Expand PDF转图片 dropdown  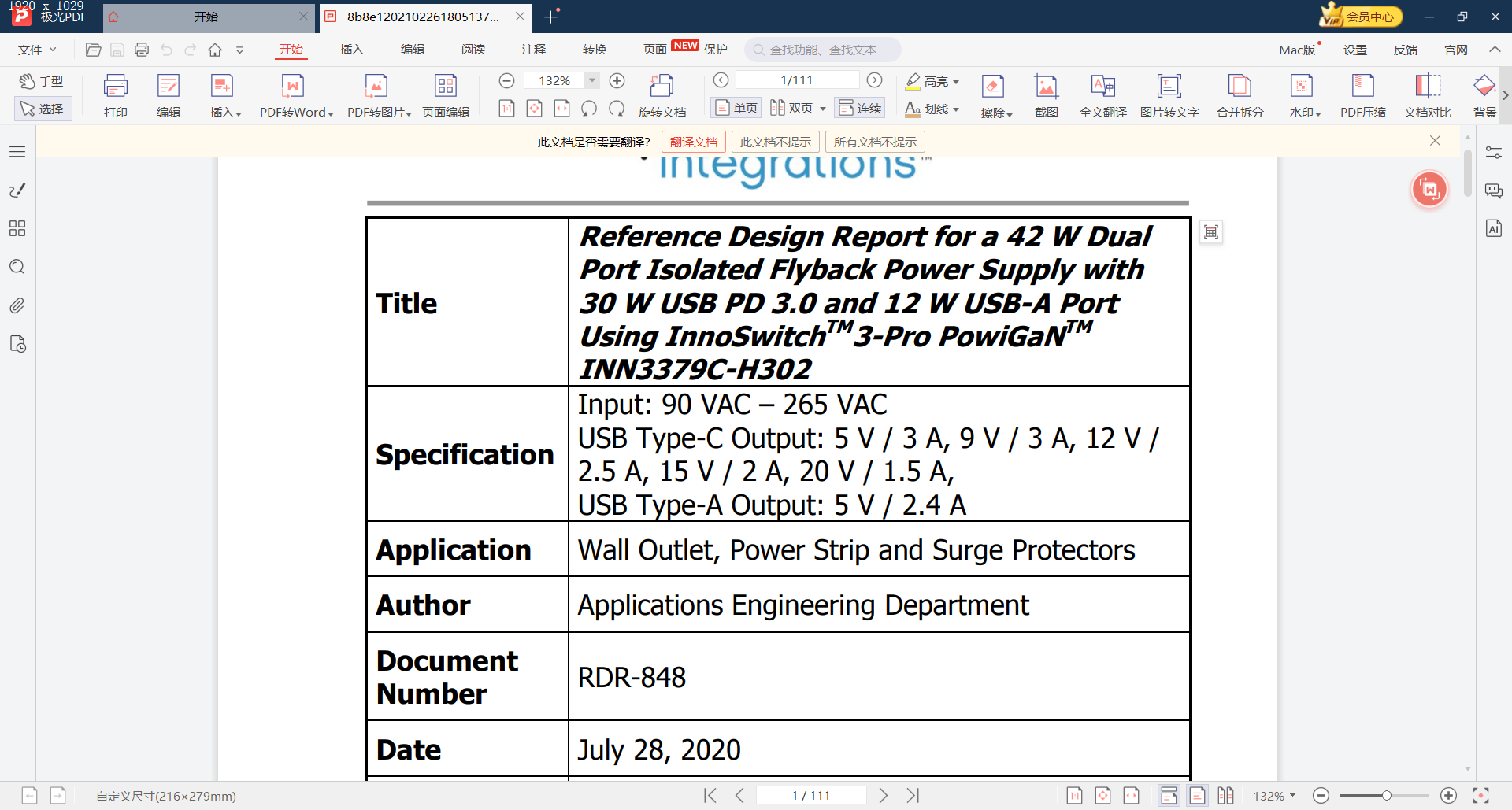(x=409, y=113)
